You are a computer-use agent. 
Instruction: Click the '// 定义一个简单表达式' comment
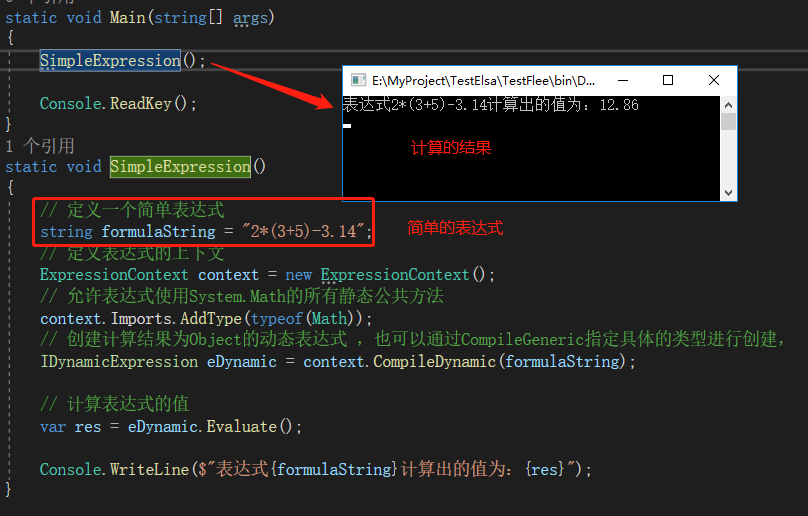(x=132, y=210)
